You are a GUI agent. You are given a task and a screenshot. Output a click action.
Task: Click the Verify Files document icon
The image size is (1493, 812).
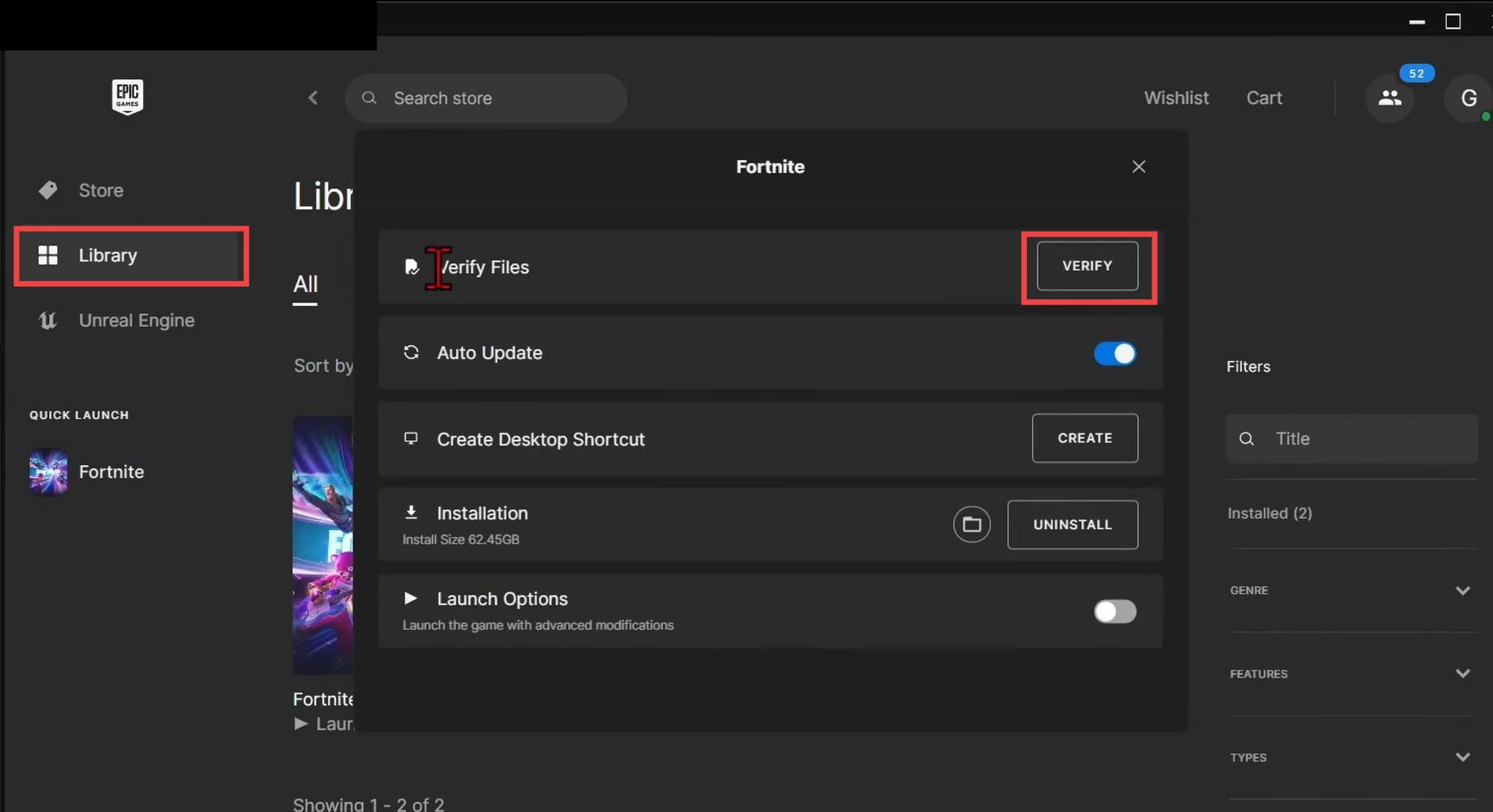click(x=411, y=267)
